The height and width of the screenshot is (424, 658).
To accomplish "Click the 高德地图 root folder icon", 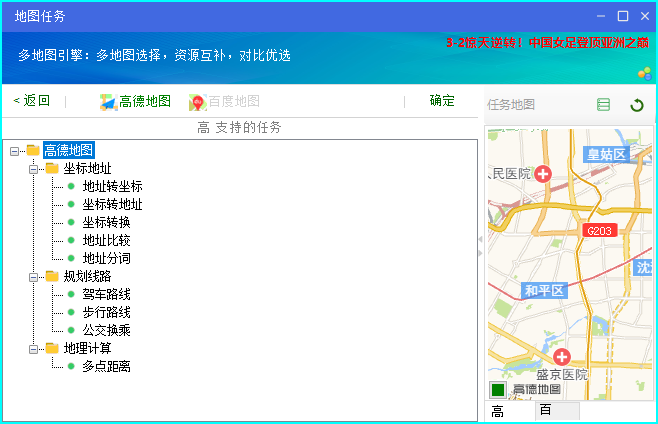I will click(33, 150).
